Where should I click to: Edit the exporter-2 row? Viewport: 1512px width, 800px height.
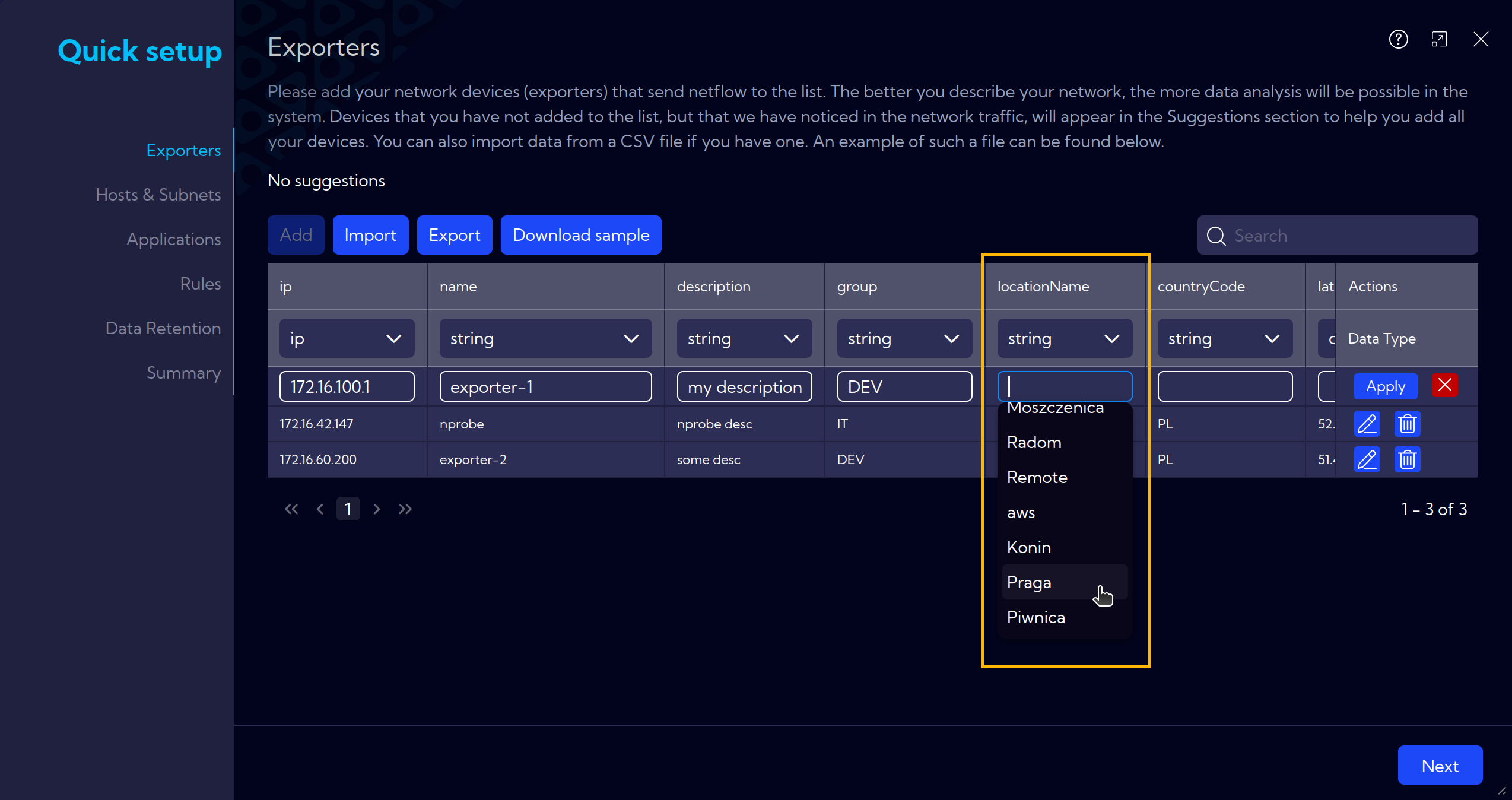pyautogui.click(x=1367, y=459)
